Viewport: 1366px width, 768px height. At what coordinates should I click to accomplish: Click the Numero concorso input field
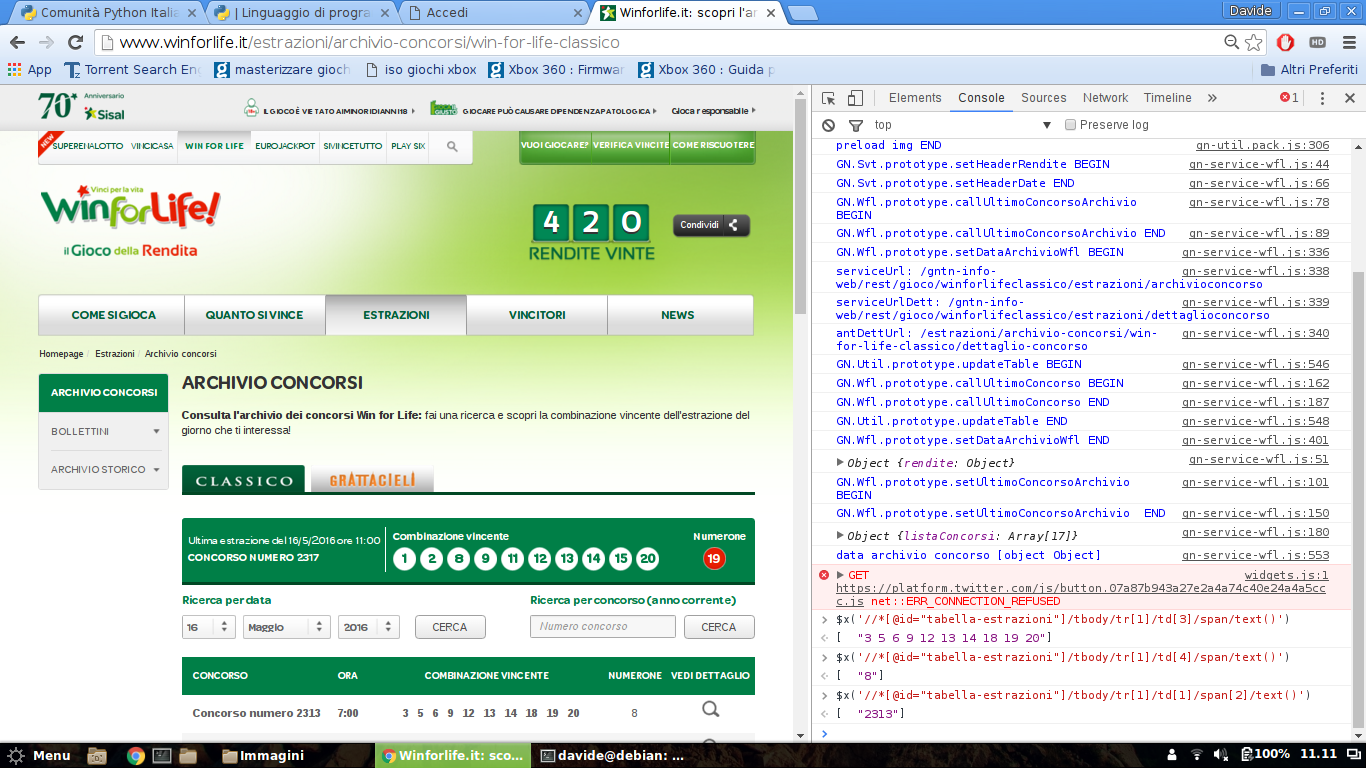(602, 627)
